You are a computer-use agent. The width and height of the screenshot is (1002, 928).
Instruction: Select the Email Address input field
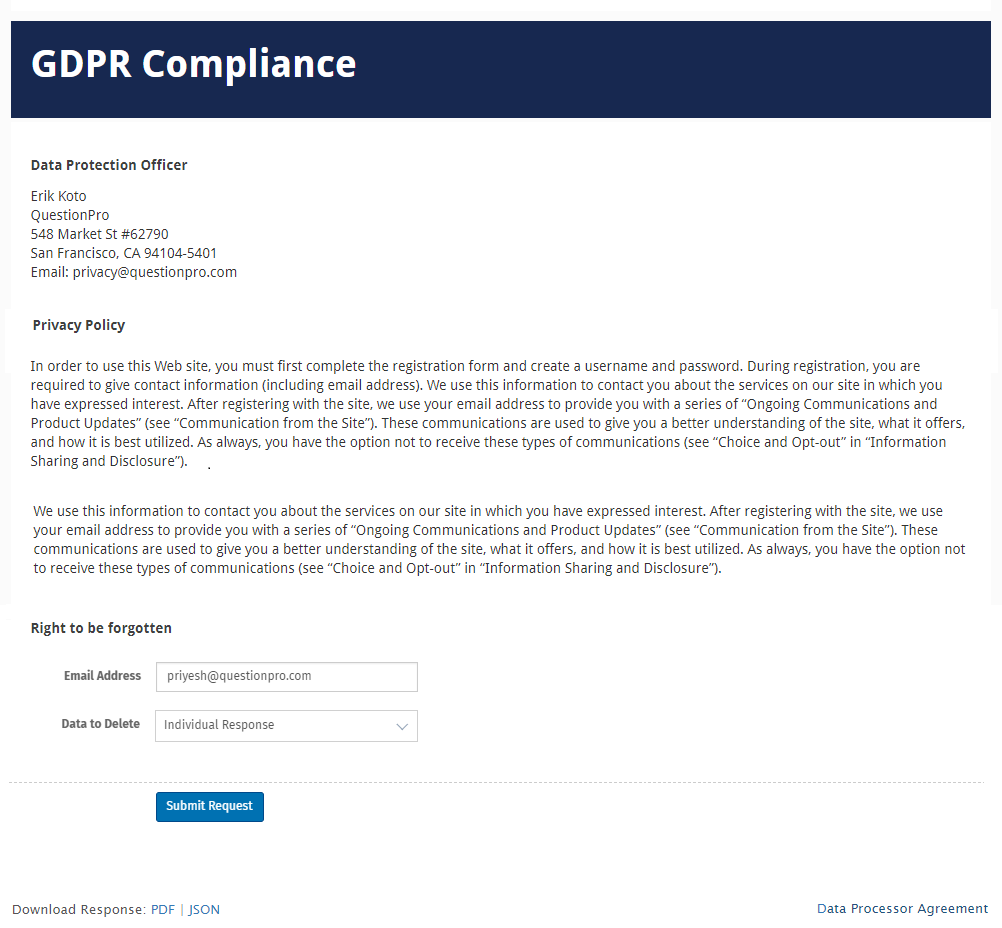coord(286,677)
